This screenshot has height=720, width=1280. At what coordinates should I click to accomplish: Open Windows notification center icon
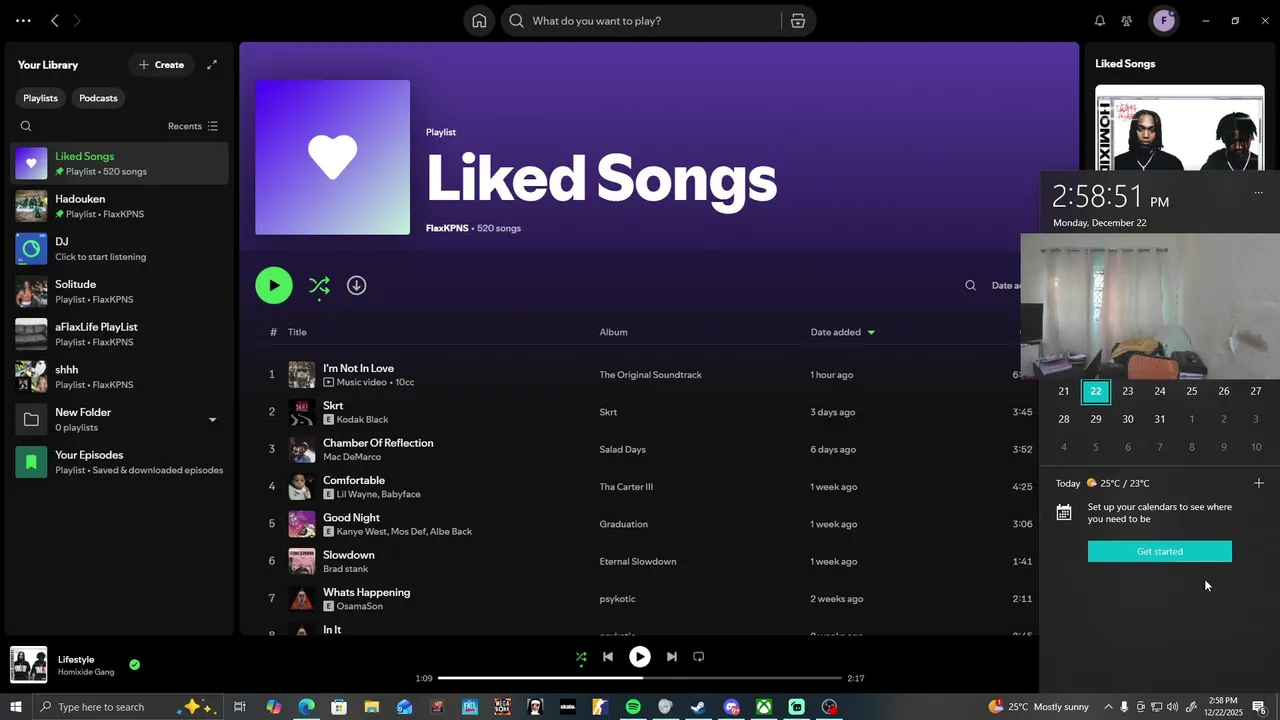[x=1259, y=707]
